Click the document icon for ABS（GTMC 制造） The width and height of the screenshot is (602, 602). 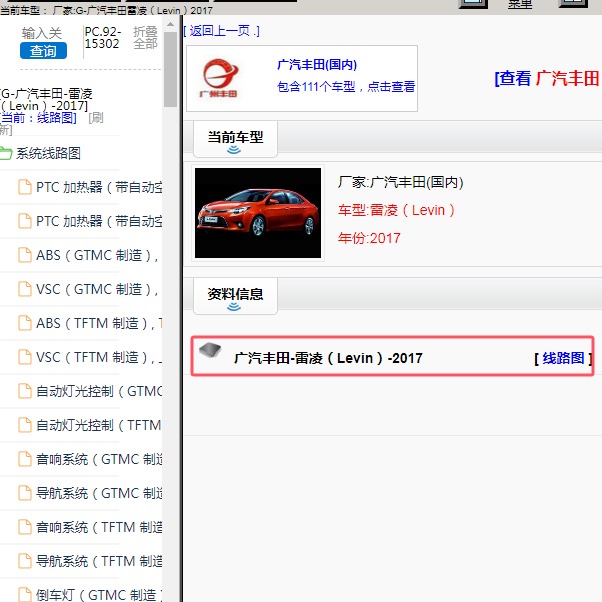tap(25, 255)
